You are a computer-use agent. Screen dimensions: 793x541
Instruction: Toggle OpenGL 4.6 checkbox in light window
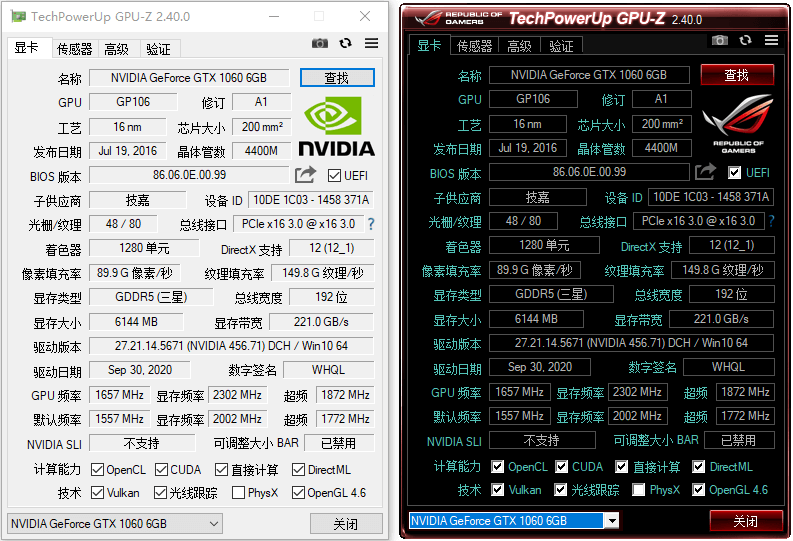click(x=298, y=492)
